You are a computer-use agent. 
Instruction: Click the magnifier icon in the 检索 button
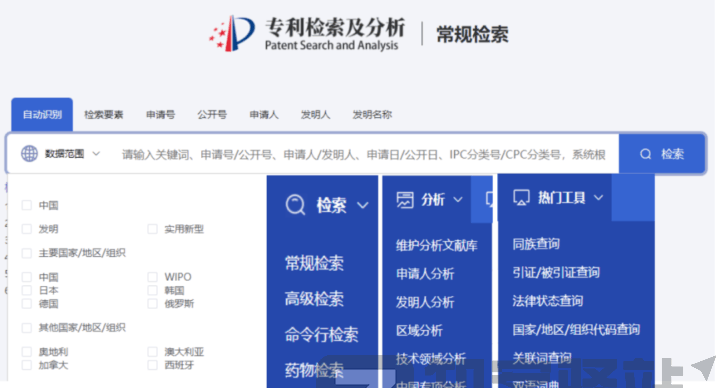tap(646, 154)
